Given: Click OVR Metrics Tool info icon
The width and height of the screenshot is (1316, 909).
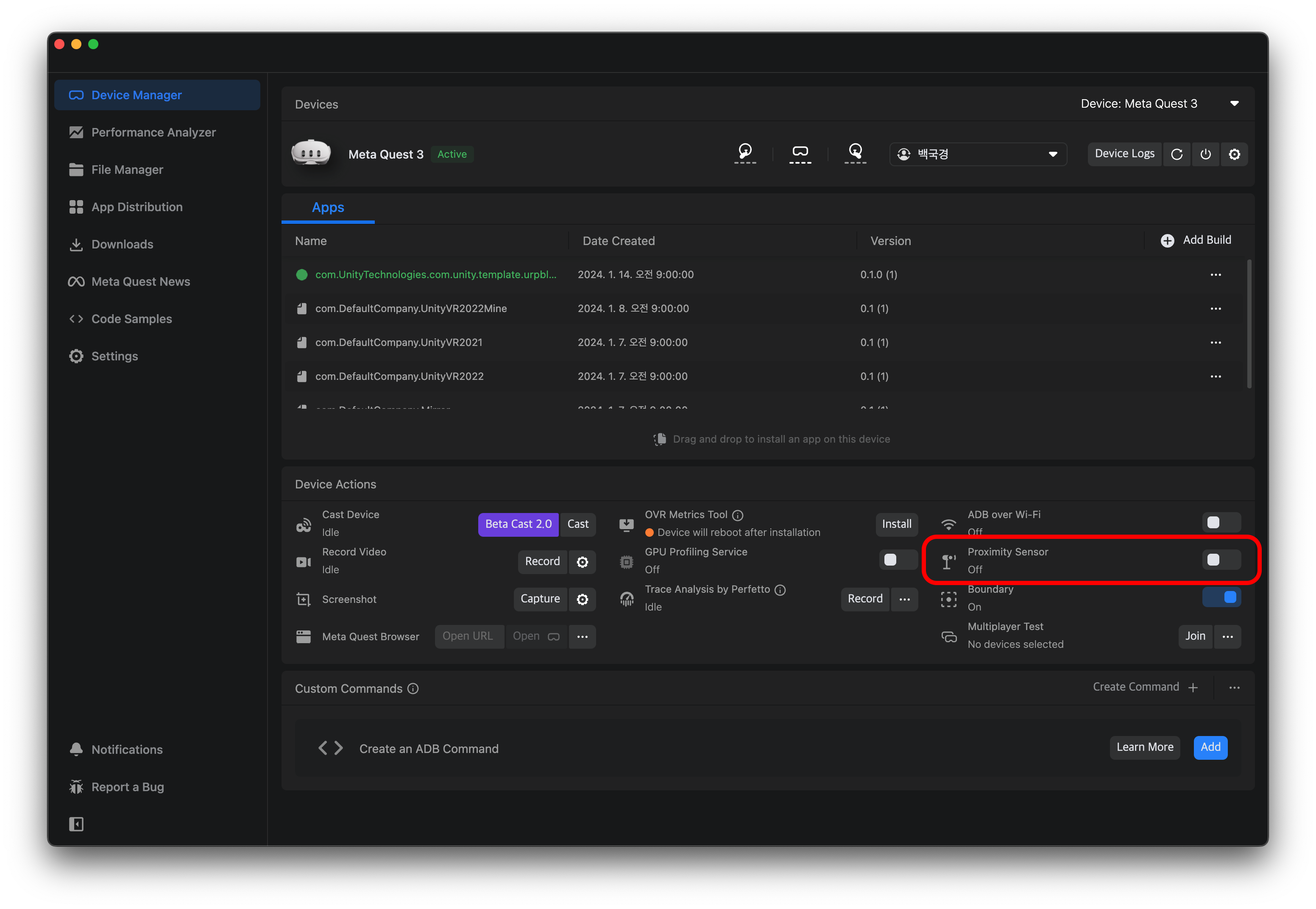Looking at the screenshot, I should (737, 516).
